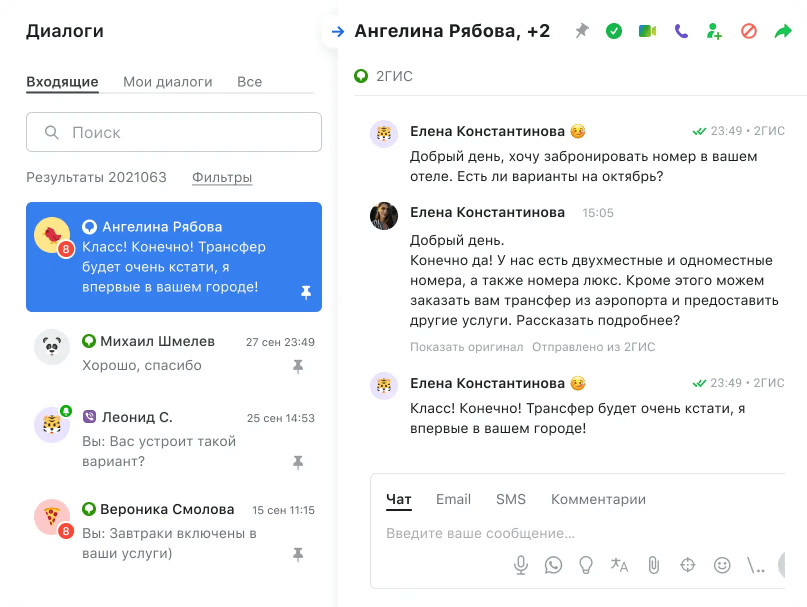Select the Комментарии tab in composer
Screen dimensions: 807x607
click(x=599, y=499)
